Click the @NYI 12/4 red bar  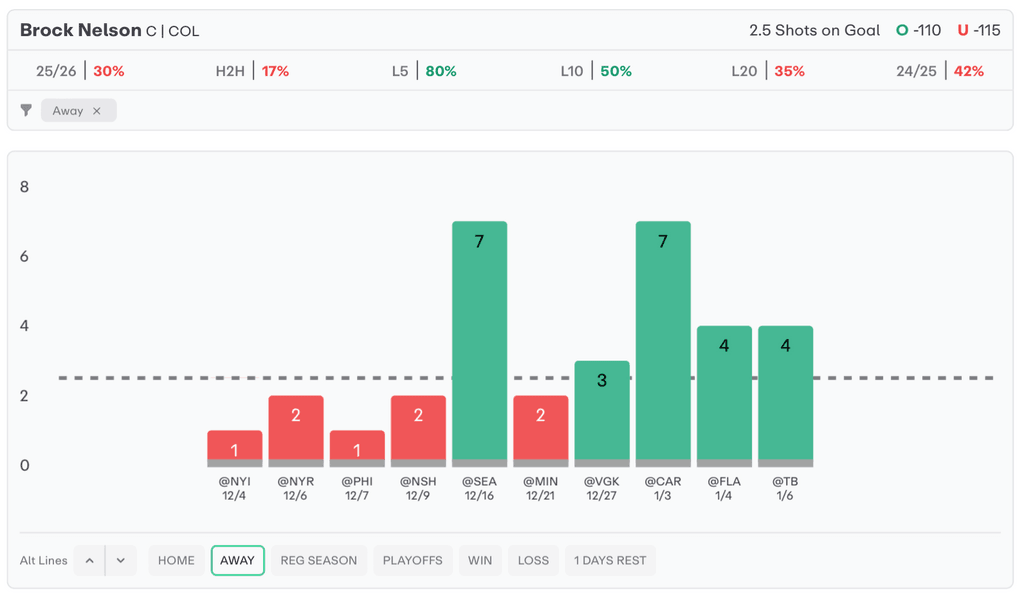click(x=234, y=447)
